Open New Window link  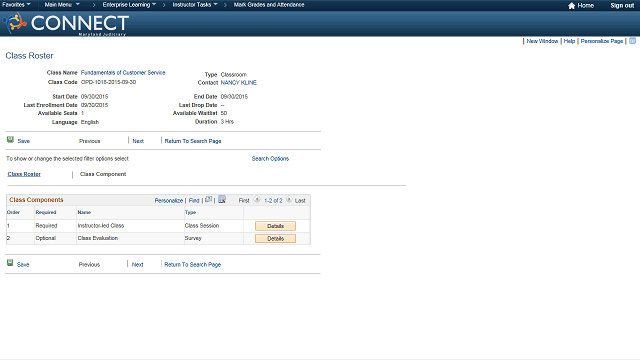[x=542, y=41]
